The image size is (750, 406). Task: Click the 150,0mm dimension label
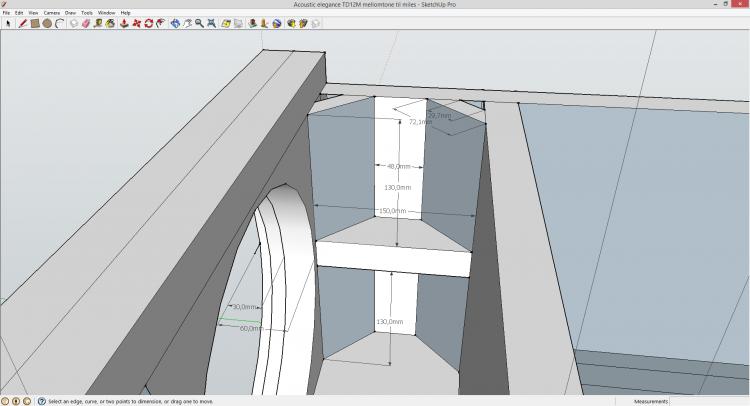pos(392,211)
